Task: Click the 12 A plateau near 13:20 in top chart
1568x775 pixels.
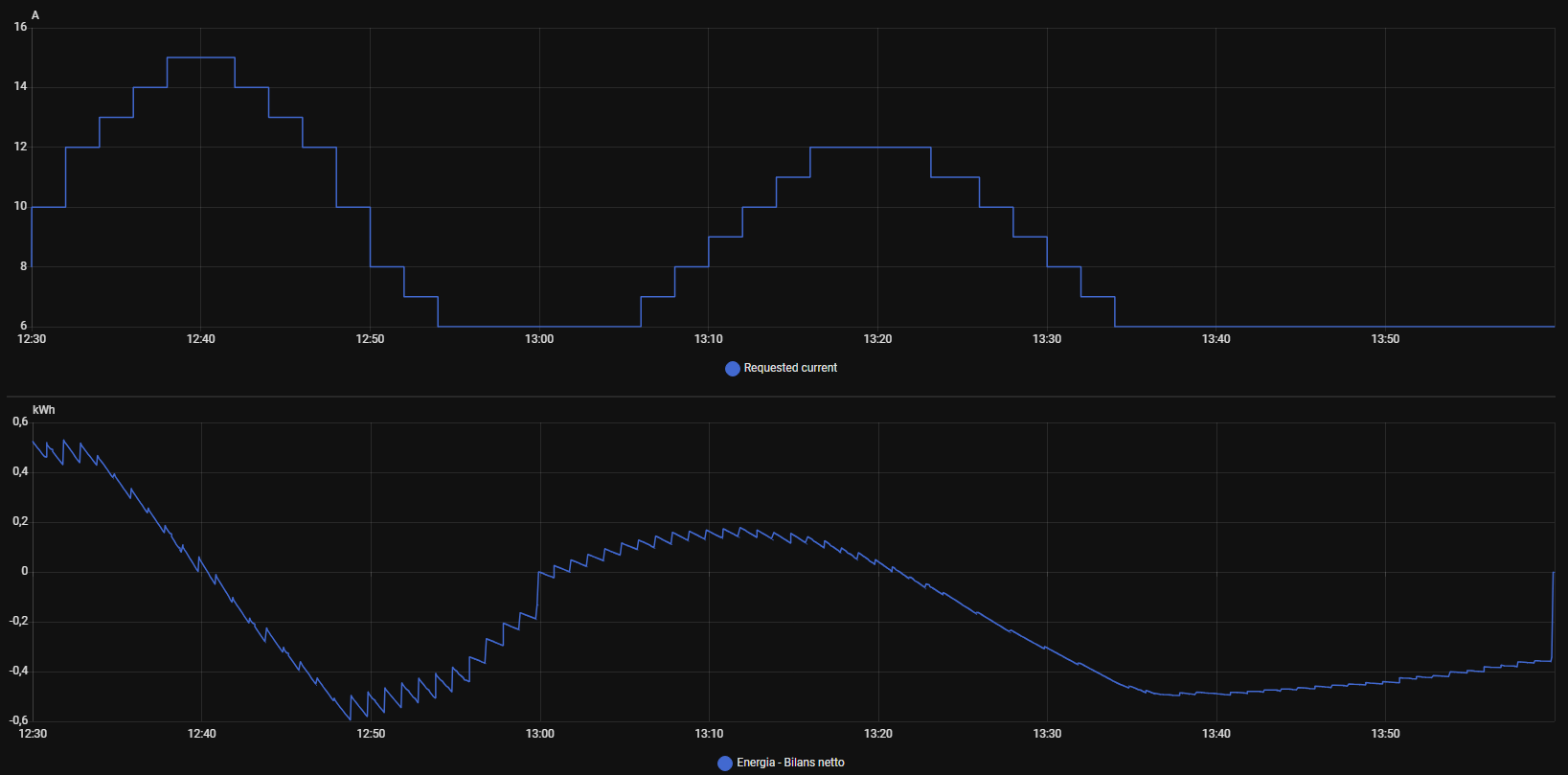Action: point(870,148)
